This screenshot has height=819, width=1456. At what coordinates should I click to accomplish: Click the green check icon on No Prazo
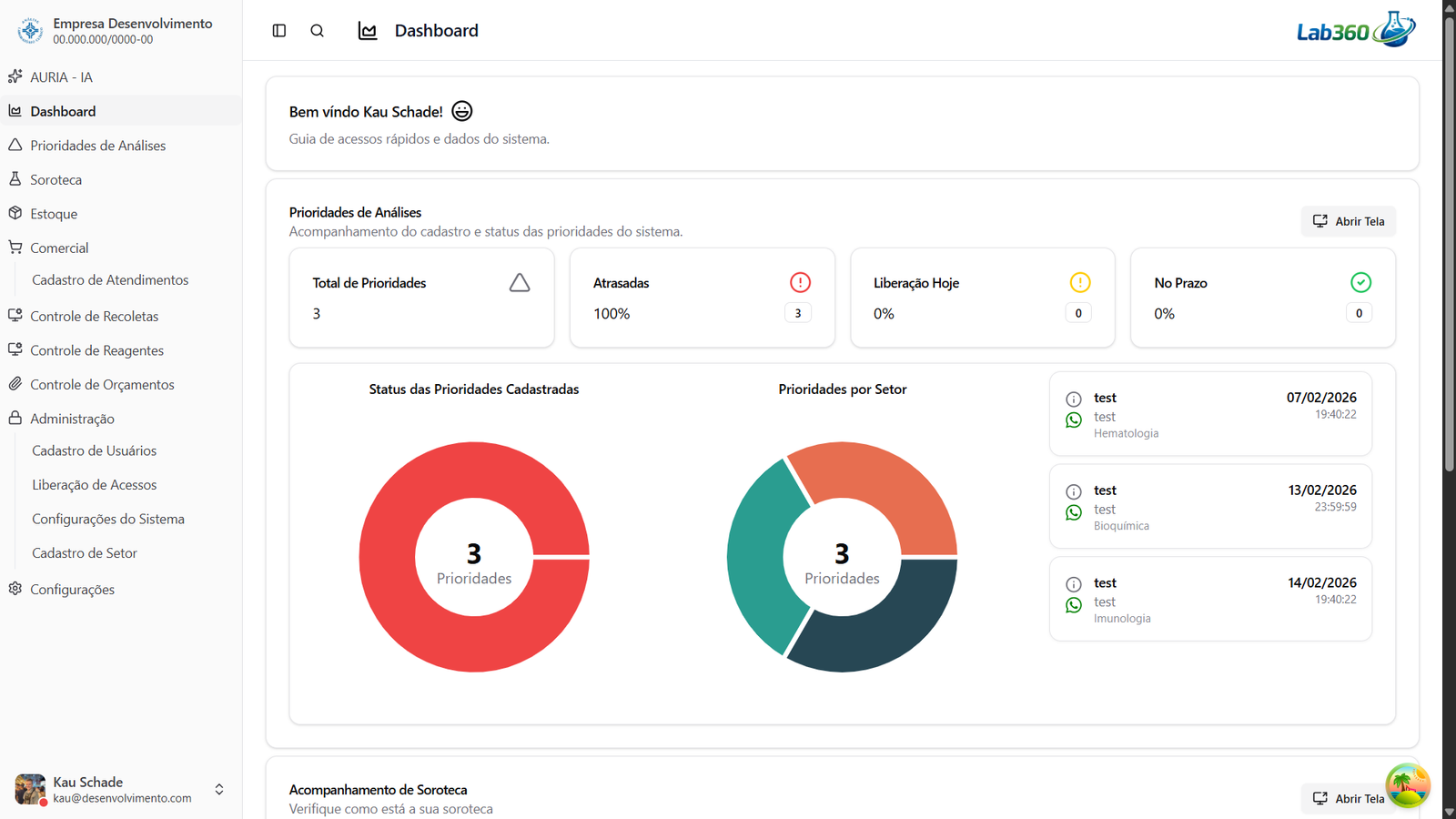(x=1360, y=283)
